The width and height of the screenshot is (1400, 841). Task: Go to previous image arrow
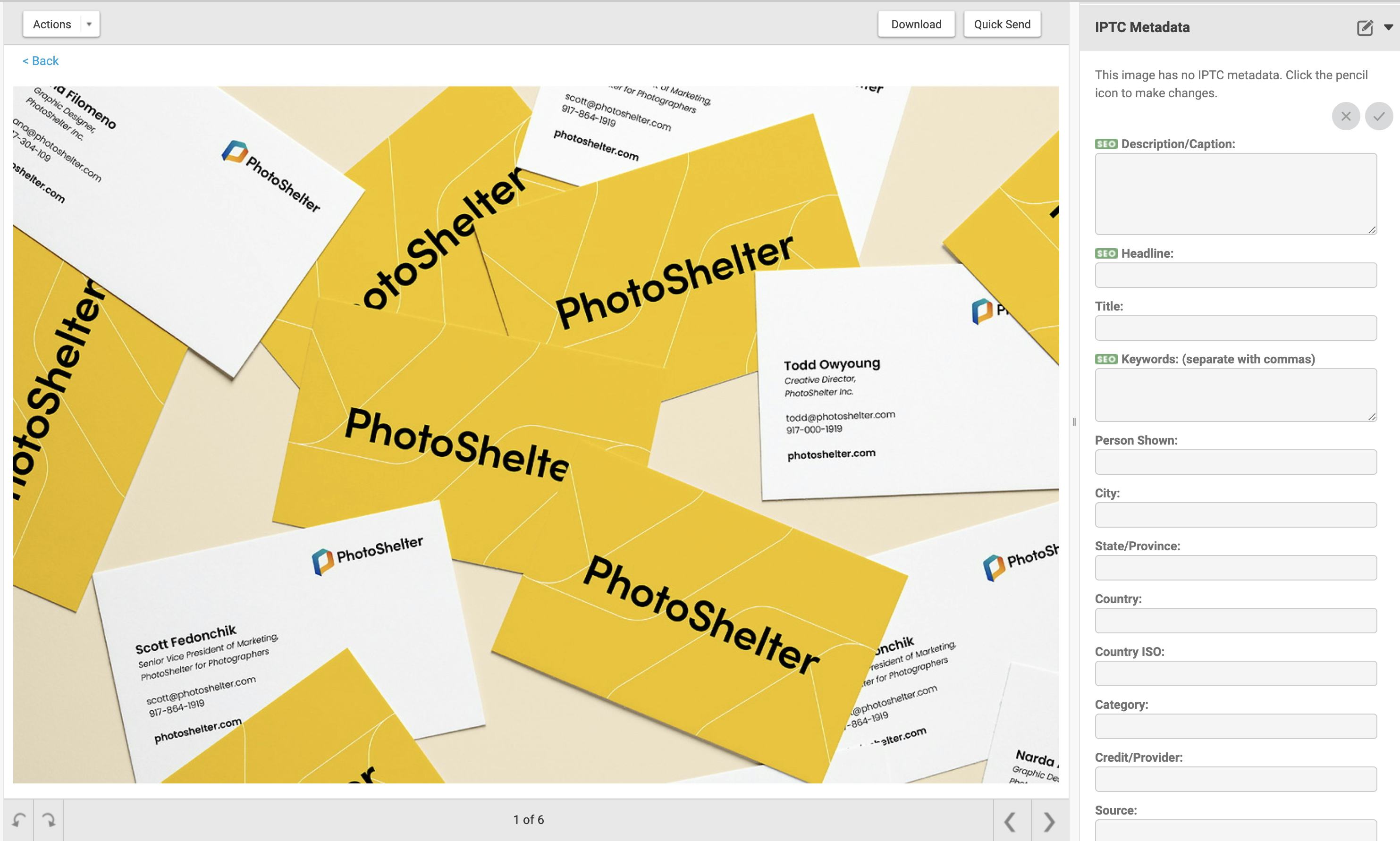(1011, 821)
